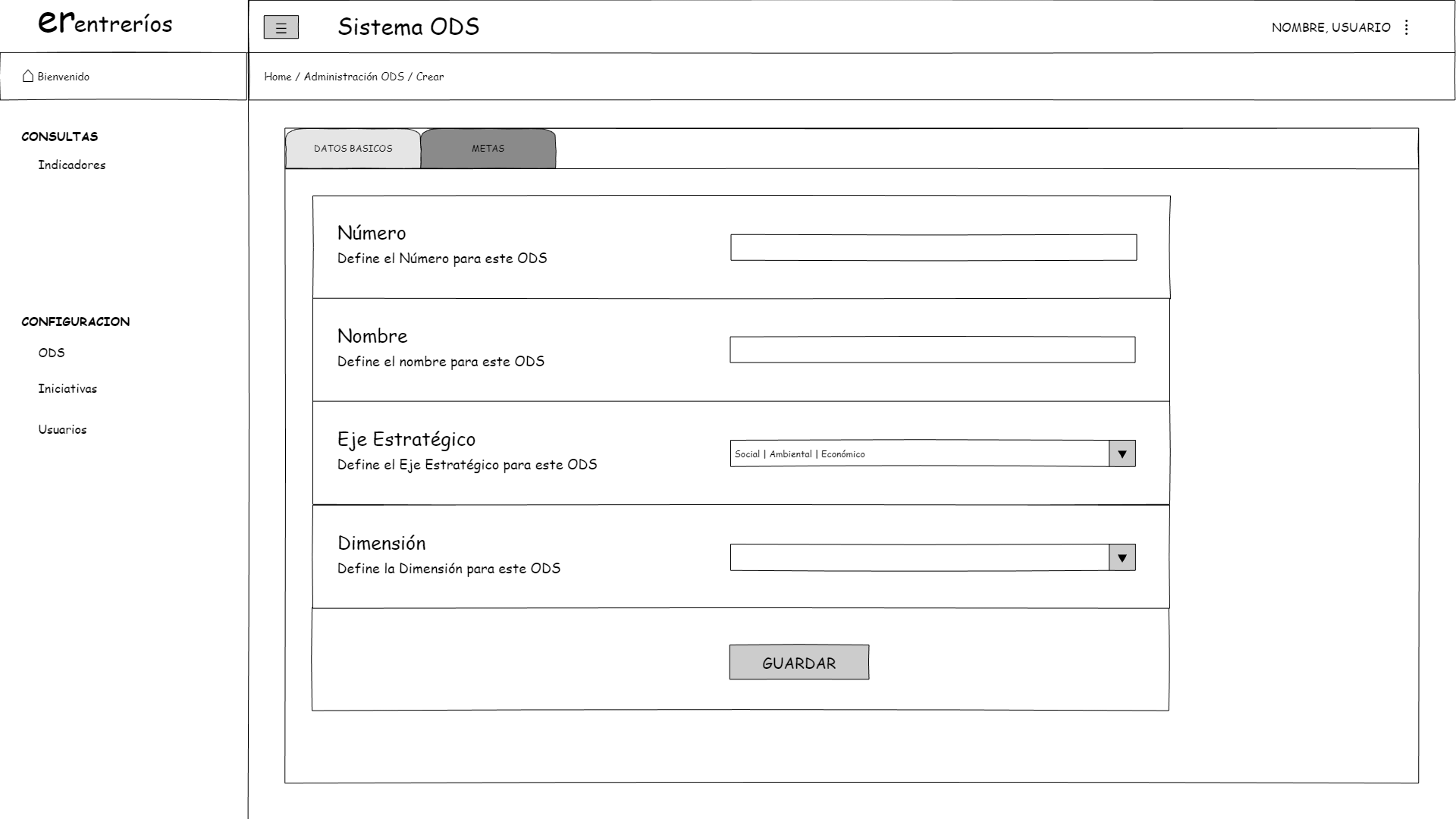Expand the Dimensión dropdown arrow
The image size is (1456, 819).
coord(1122,558)
